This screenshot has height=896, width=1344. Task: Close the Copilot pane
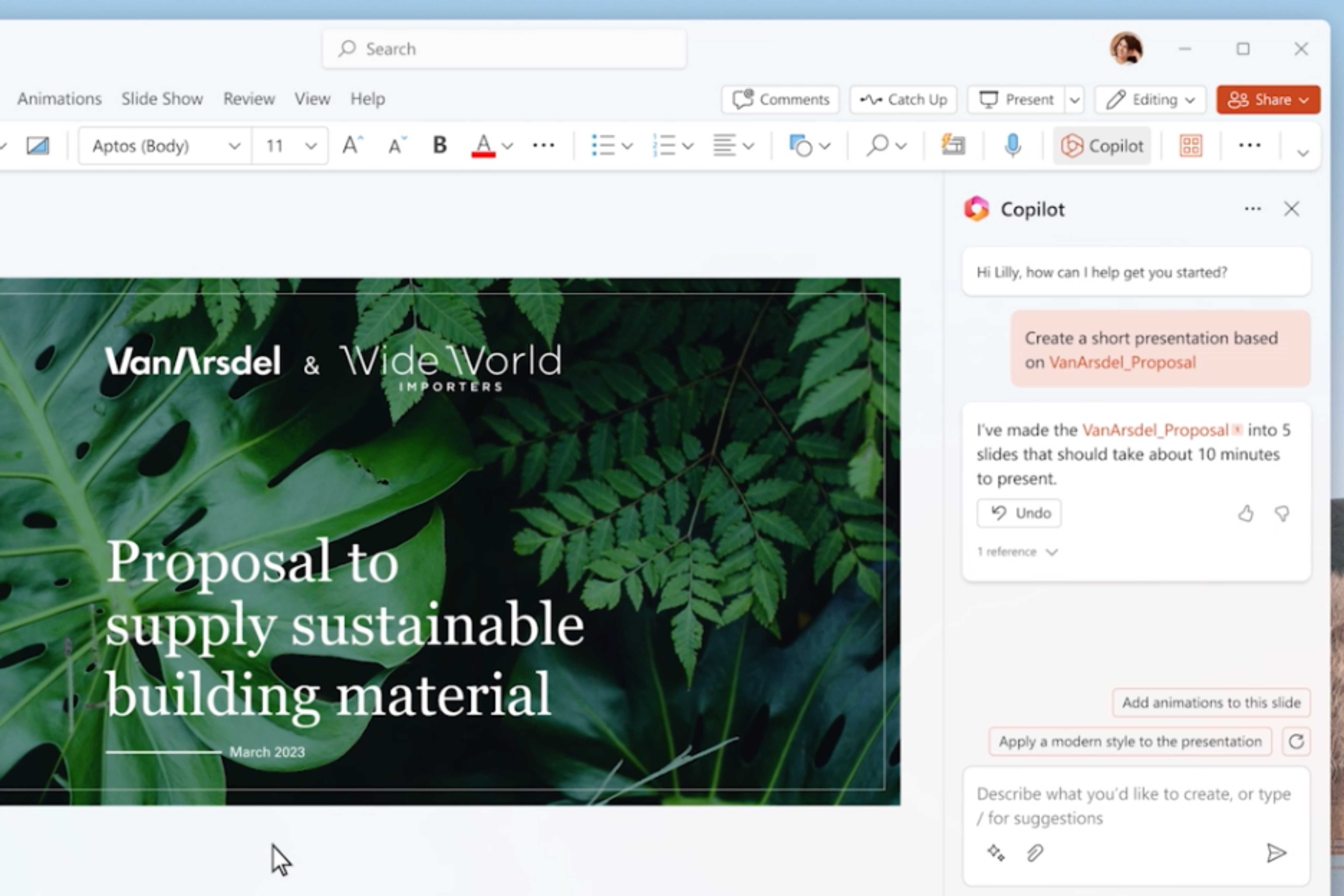coord(1291,209)
